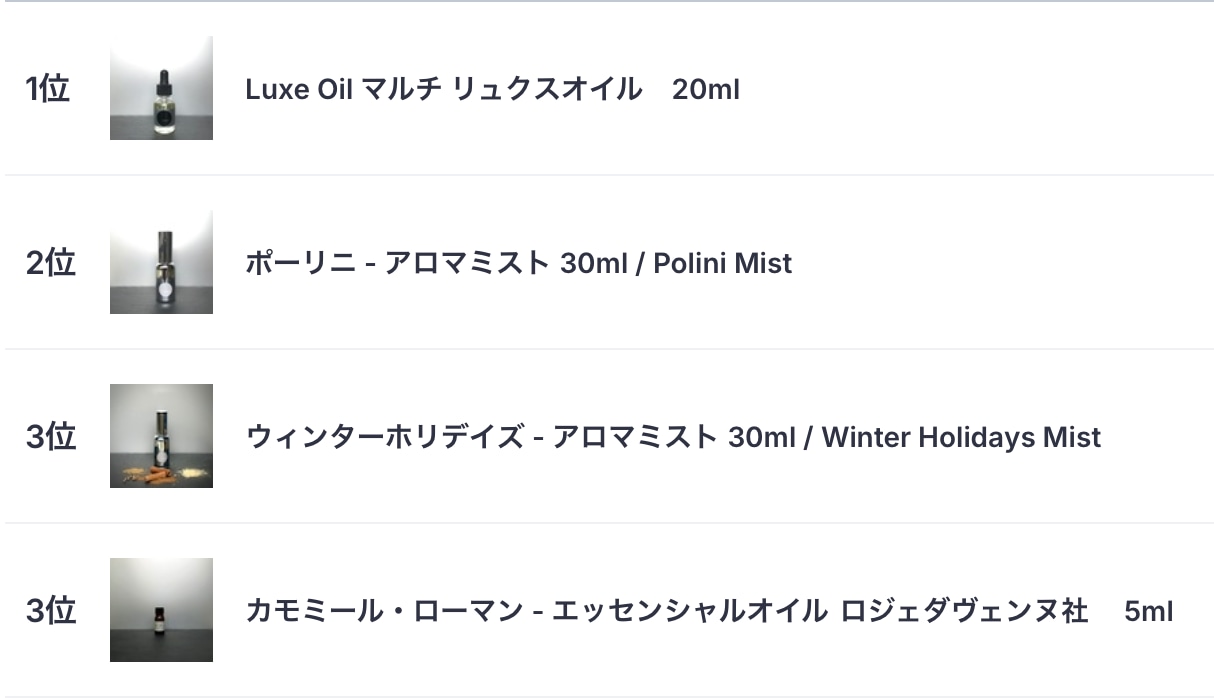Select the 3位 label beside Winter Holidays Mist
Screen dimensions: 1214x698
click(50, 437)
